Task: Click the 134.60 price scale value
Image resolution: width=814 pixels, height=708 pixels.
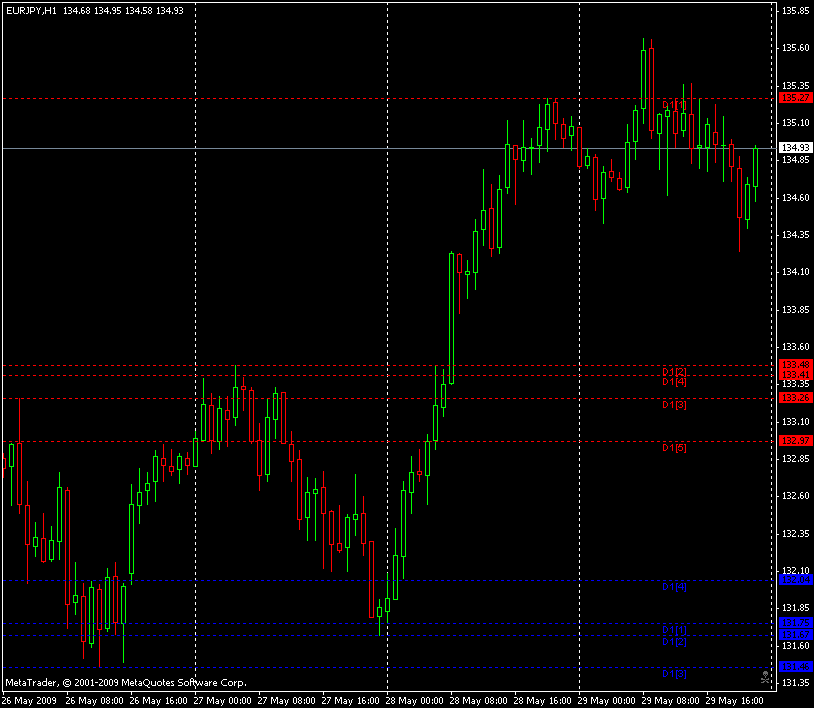Action: (796, 197)
